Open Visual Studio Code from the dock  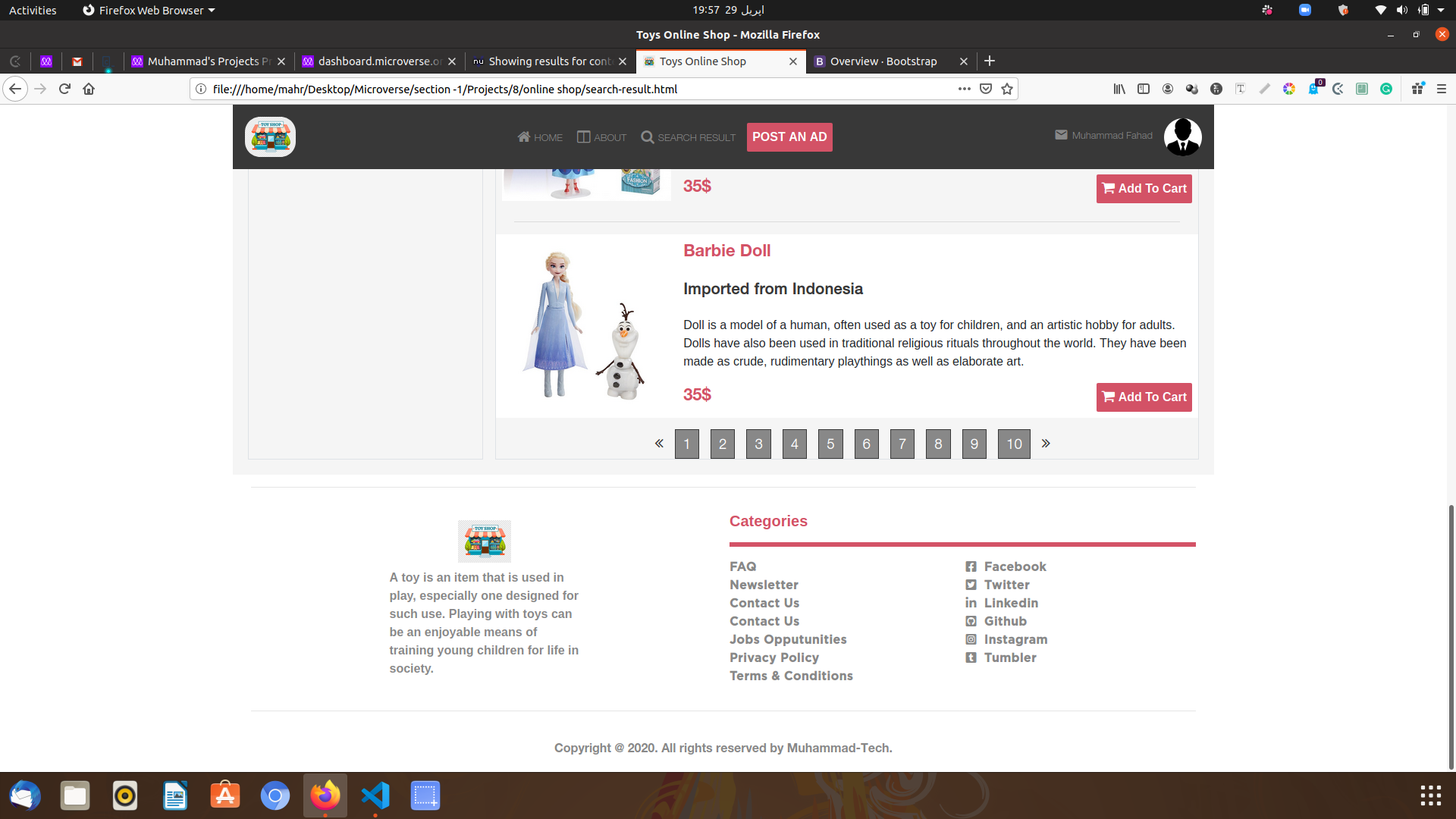pyautogui.click(x=375, y=795)
